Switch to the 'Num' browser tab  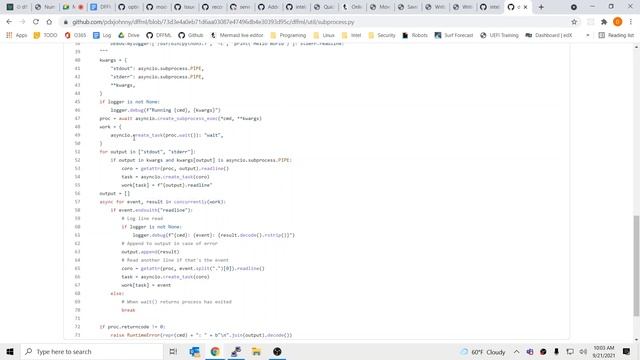pyautogui.click(x=44, y=7)
